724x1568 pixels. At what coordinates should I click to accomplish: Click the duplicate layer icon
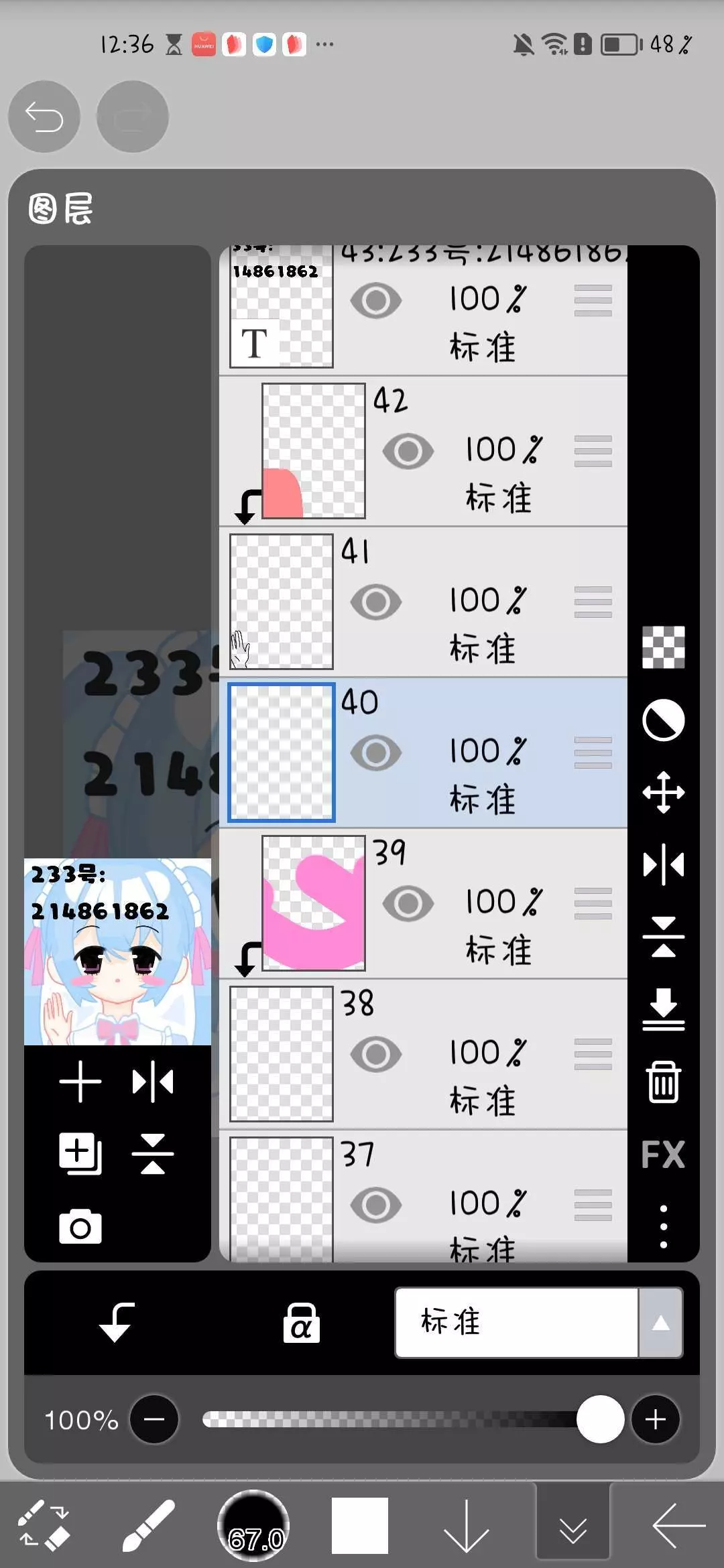point(80,1154)
